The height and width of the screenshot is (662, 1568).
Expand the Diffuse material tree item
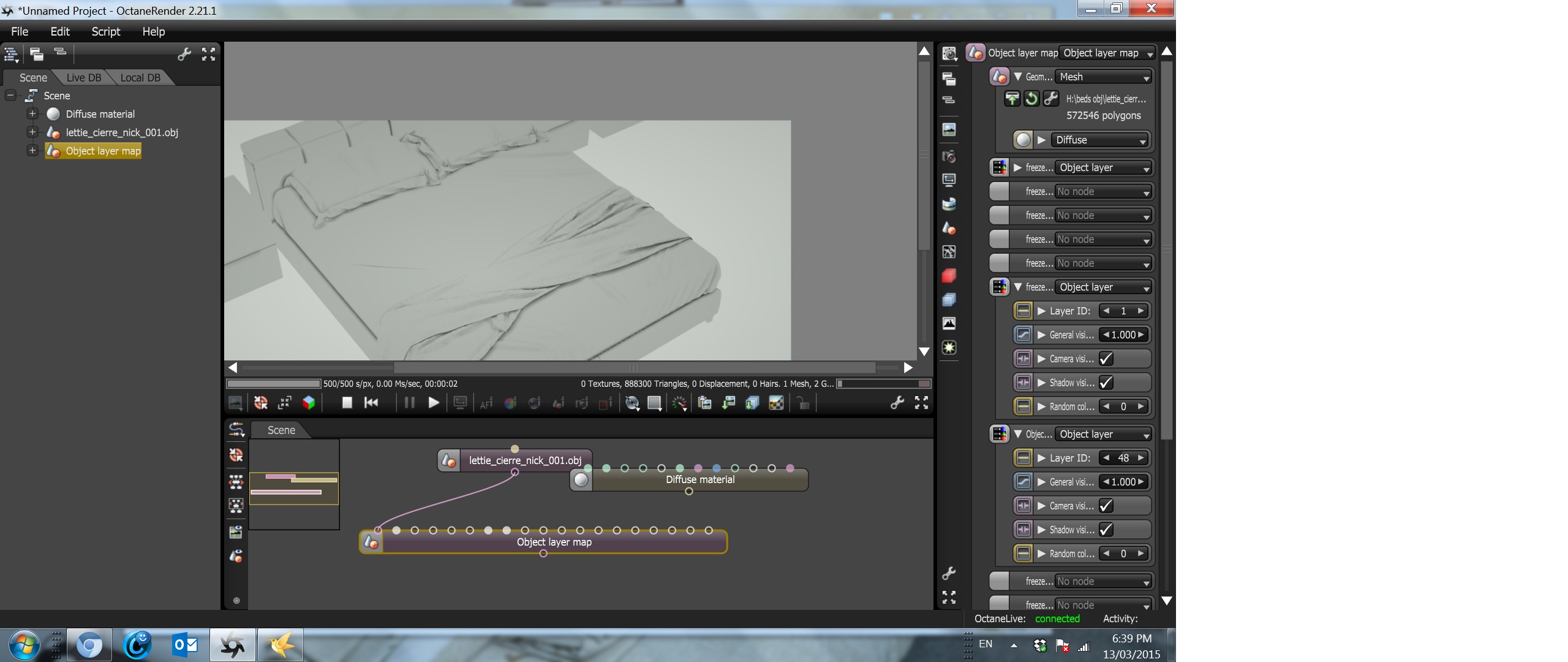click(x=32, y=114)
